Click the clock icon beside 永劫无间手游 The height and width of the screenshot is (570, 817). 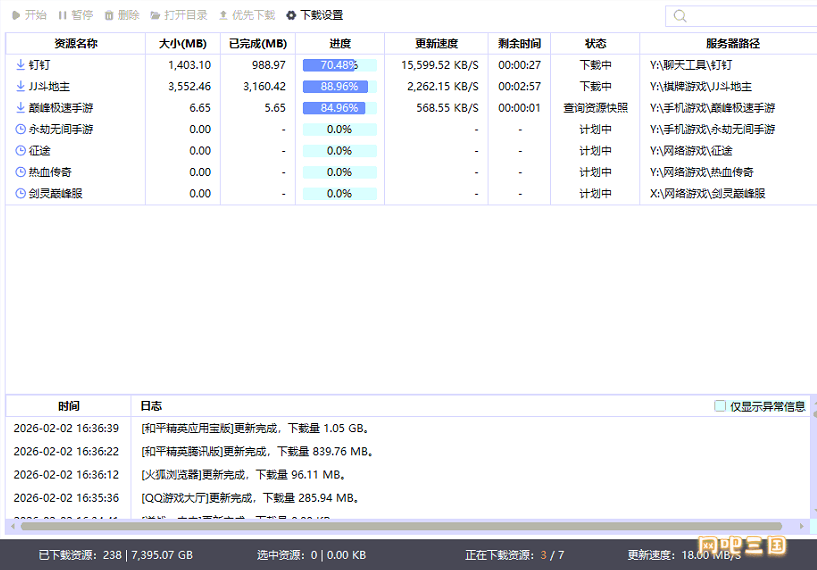pyautogui.click(x=20, y=129)
